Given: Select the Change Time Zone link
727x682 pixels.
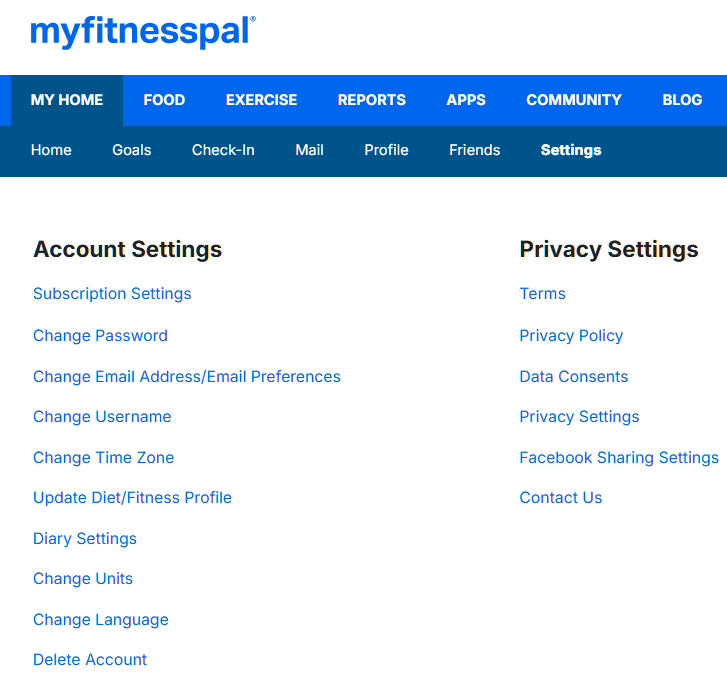Looking at the screenshot, I should [x=103, y=458].
